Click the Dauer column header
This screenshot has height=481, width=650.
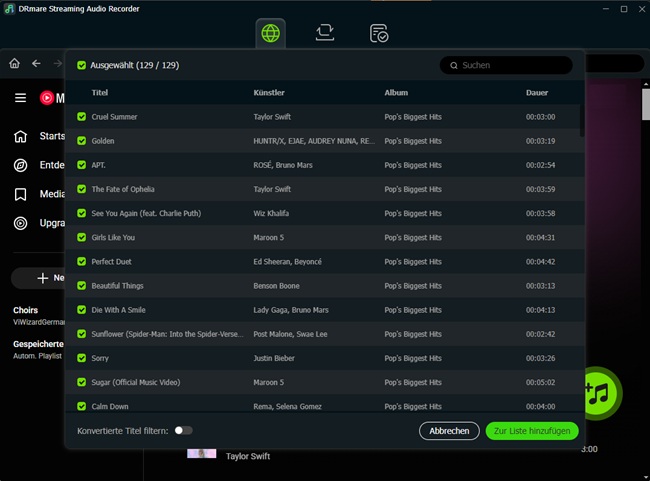(x=537, y=92)
